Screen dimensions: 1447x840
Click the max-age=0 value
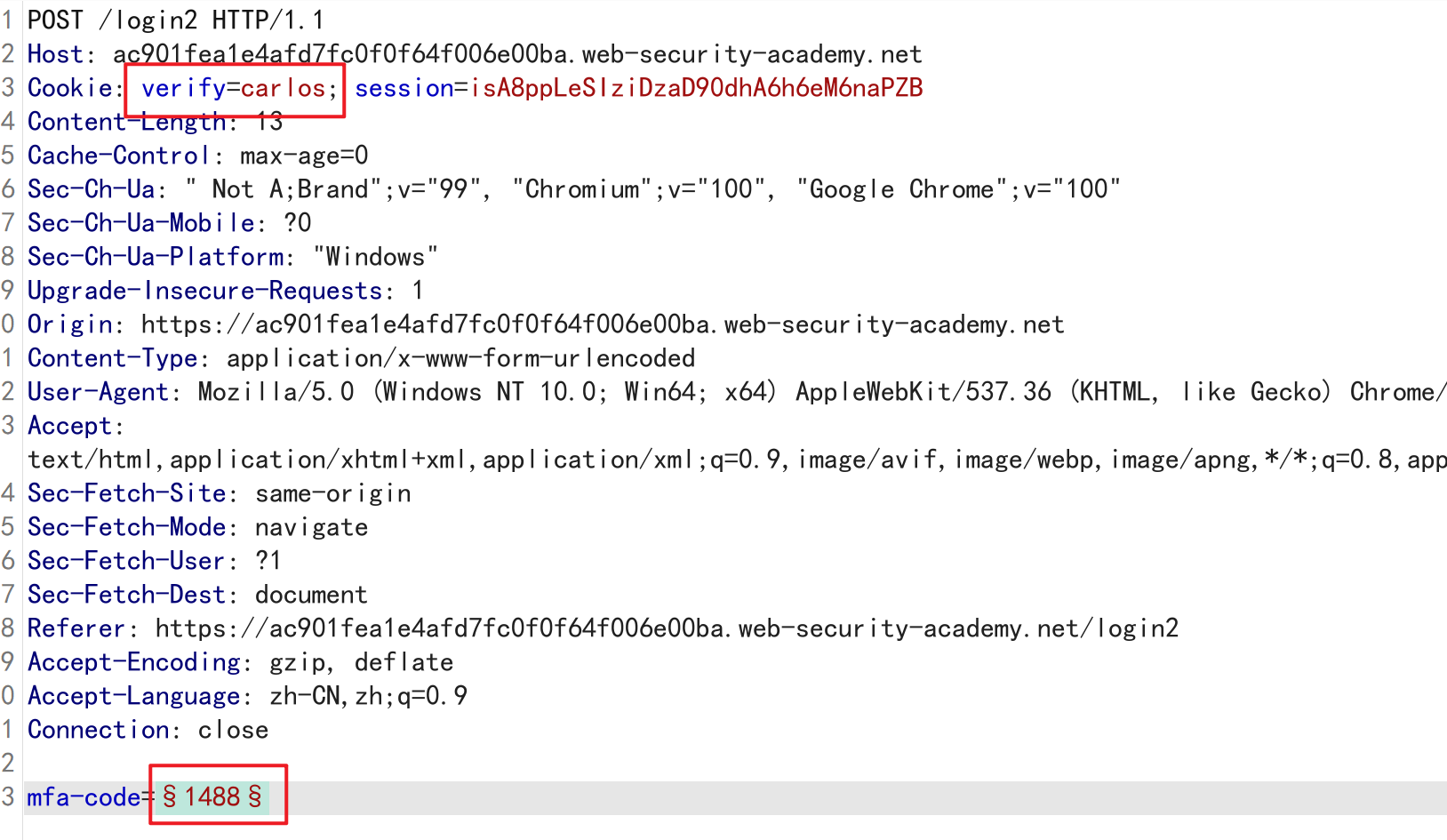tap(304, 156)
